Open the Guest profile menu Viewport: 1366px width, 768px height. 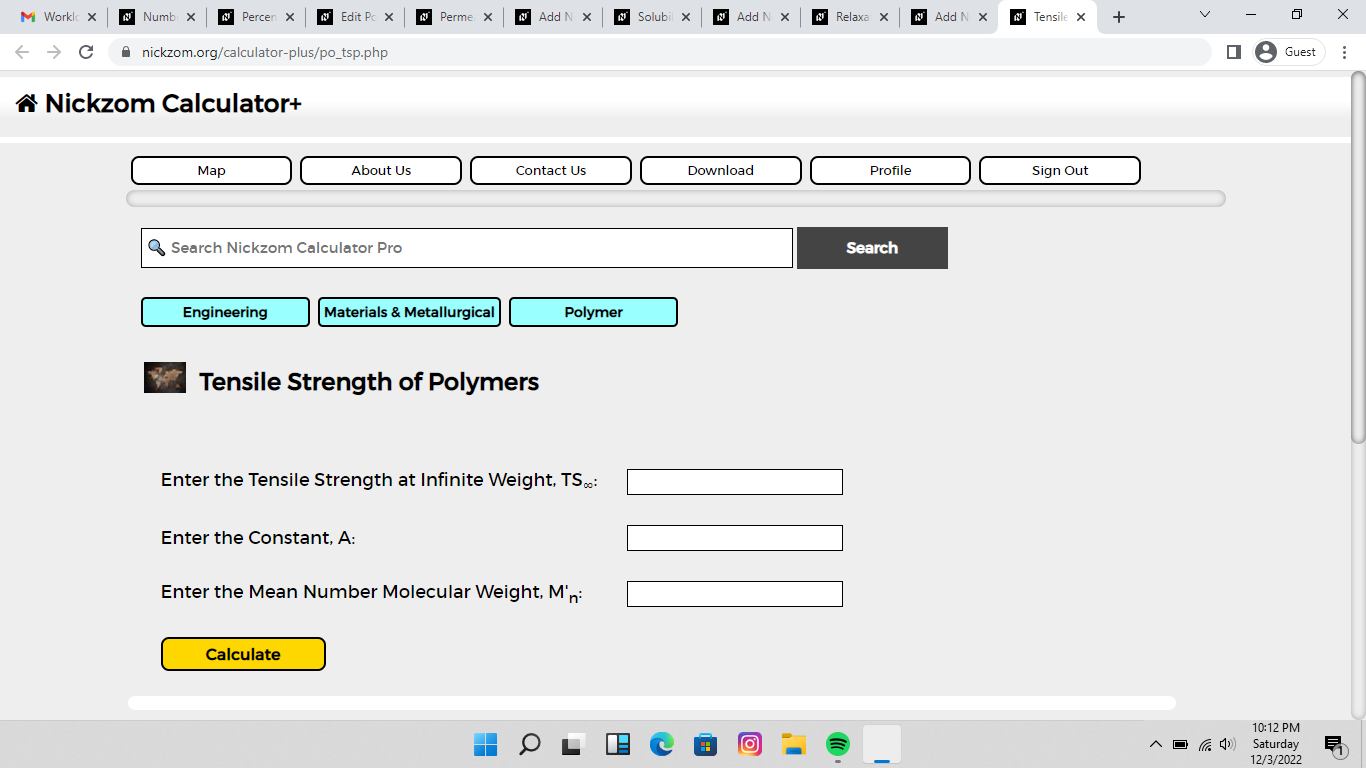pyautogui.click(x=1288, y=52)
